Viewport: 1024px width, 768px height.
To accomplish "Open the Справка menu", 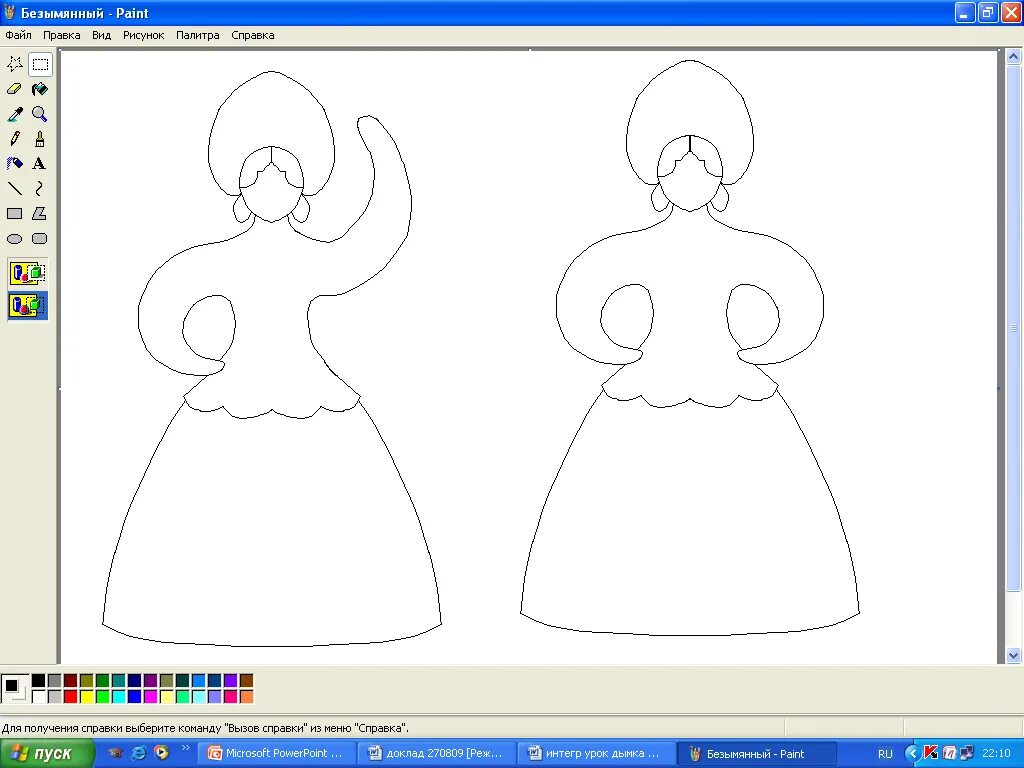I will click(253, 35).
